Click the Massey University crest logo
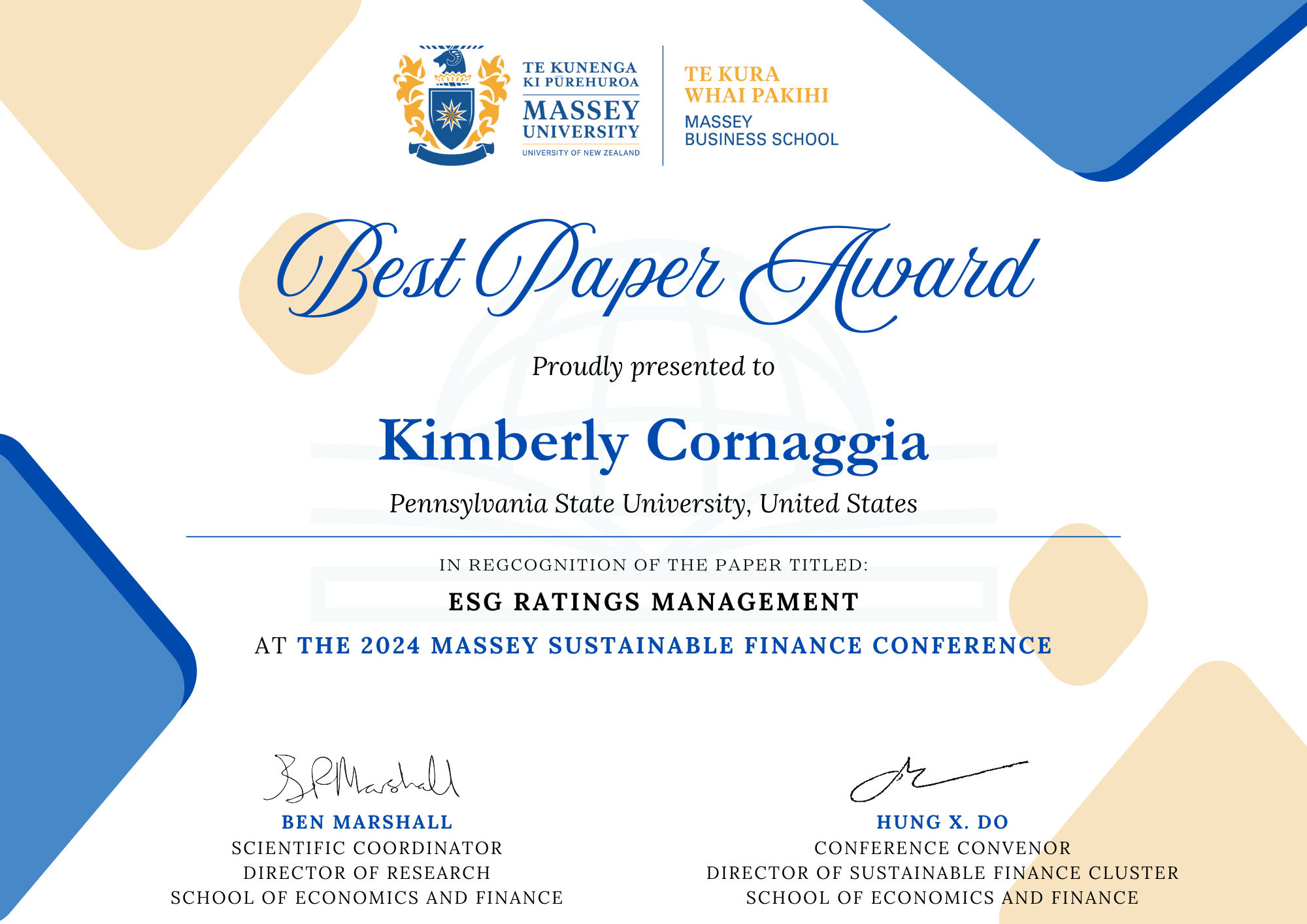 [x=451, y=105]
